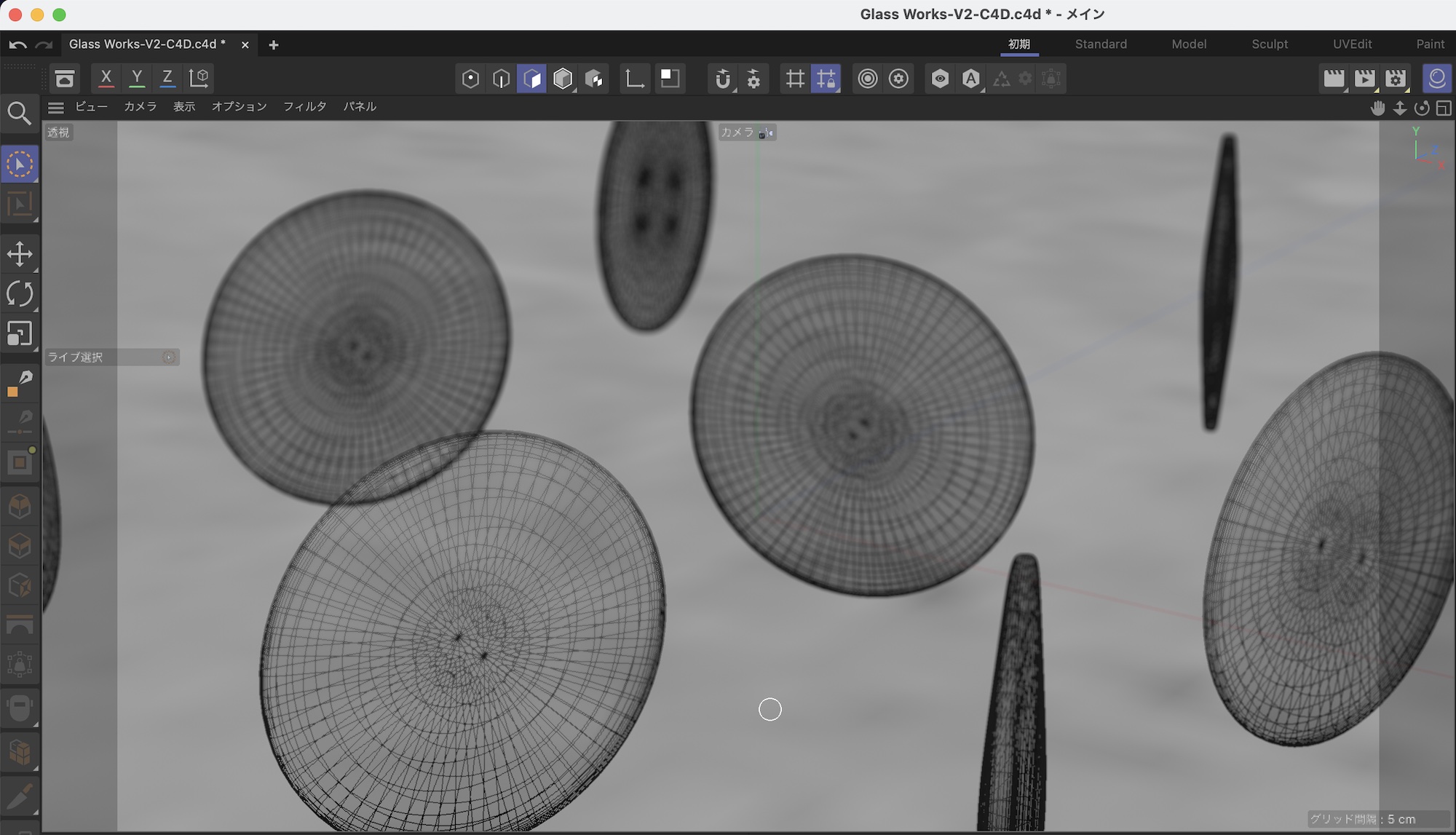Switch to the Sculpt layout tab
The width and height of the screenshot is (1456, 835).
pyautogui.click(x=1270, y=44)
